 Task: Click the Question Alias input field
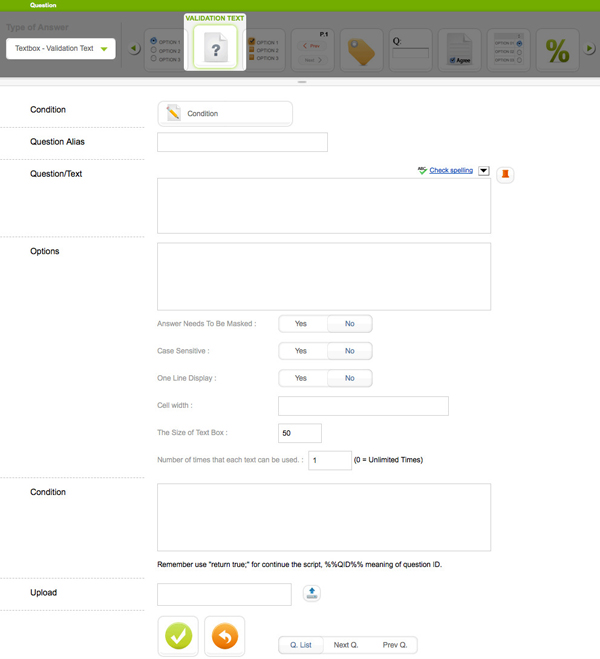242,142
